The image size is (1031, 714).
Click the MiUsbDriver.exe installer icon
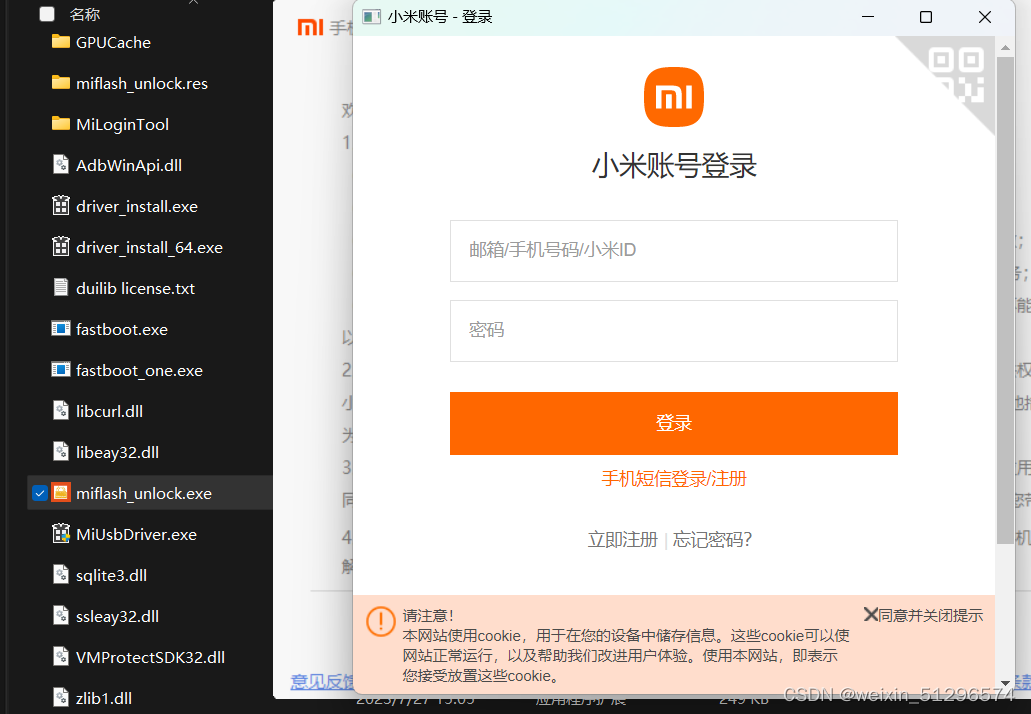point(60,533)
